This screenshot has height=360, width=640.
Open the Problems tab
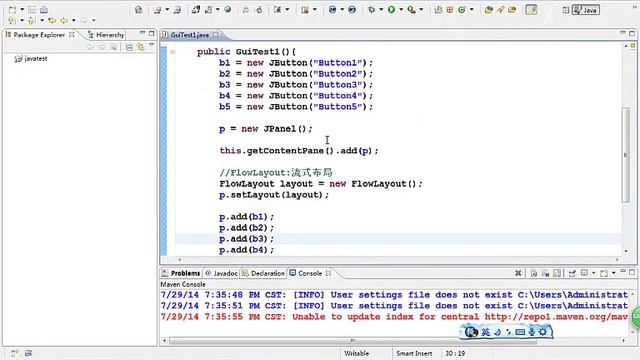click(181, 273)
